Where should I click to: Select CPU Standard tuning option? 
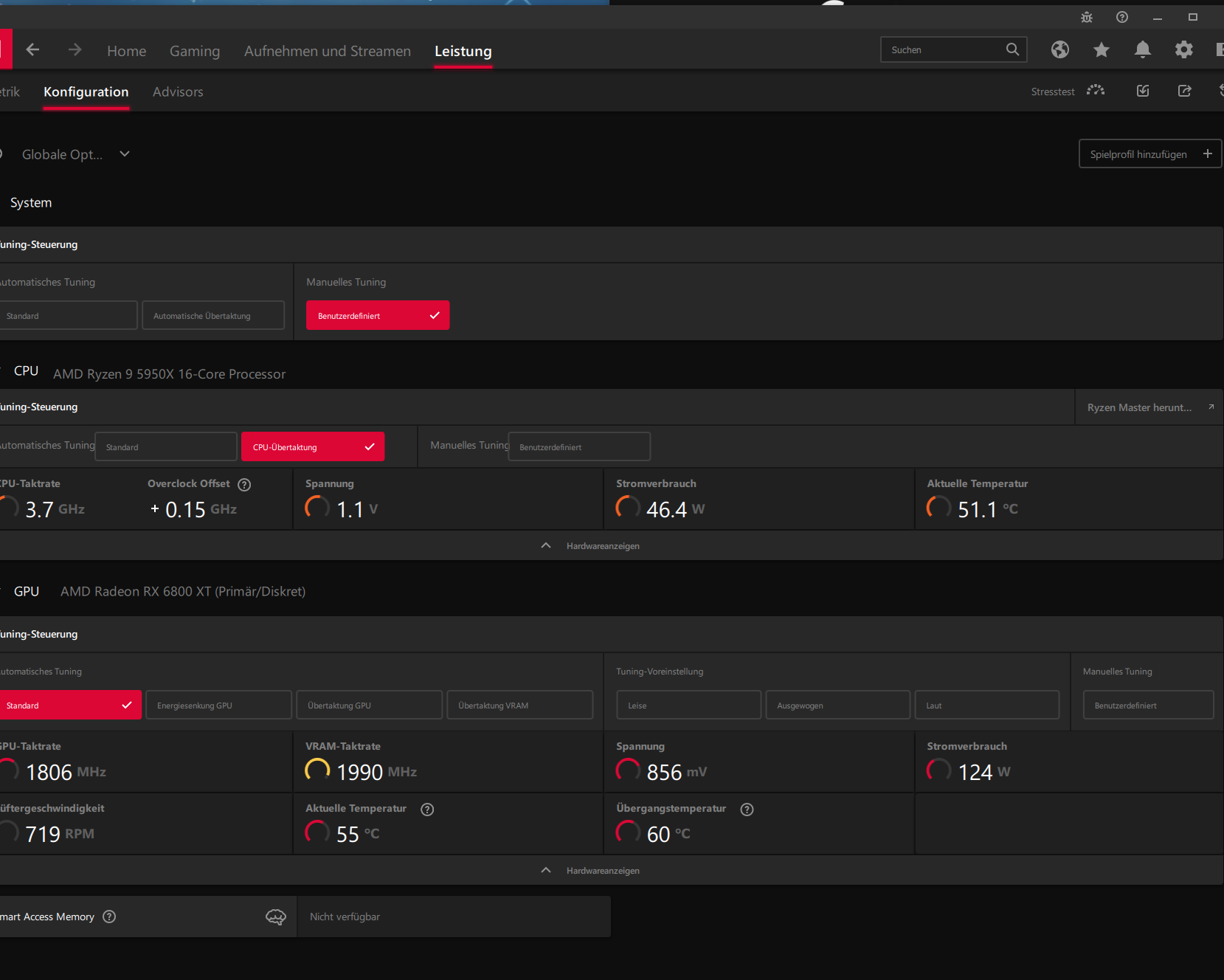pyautogui.click(x=166, y=446)
